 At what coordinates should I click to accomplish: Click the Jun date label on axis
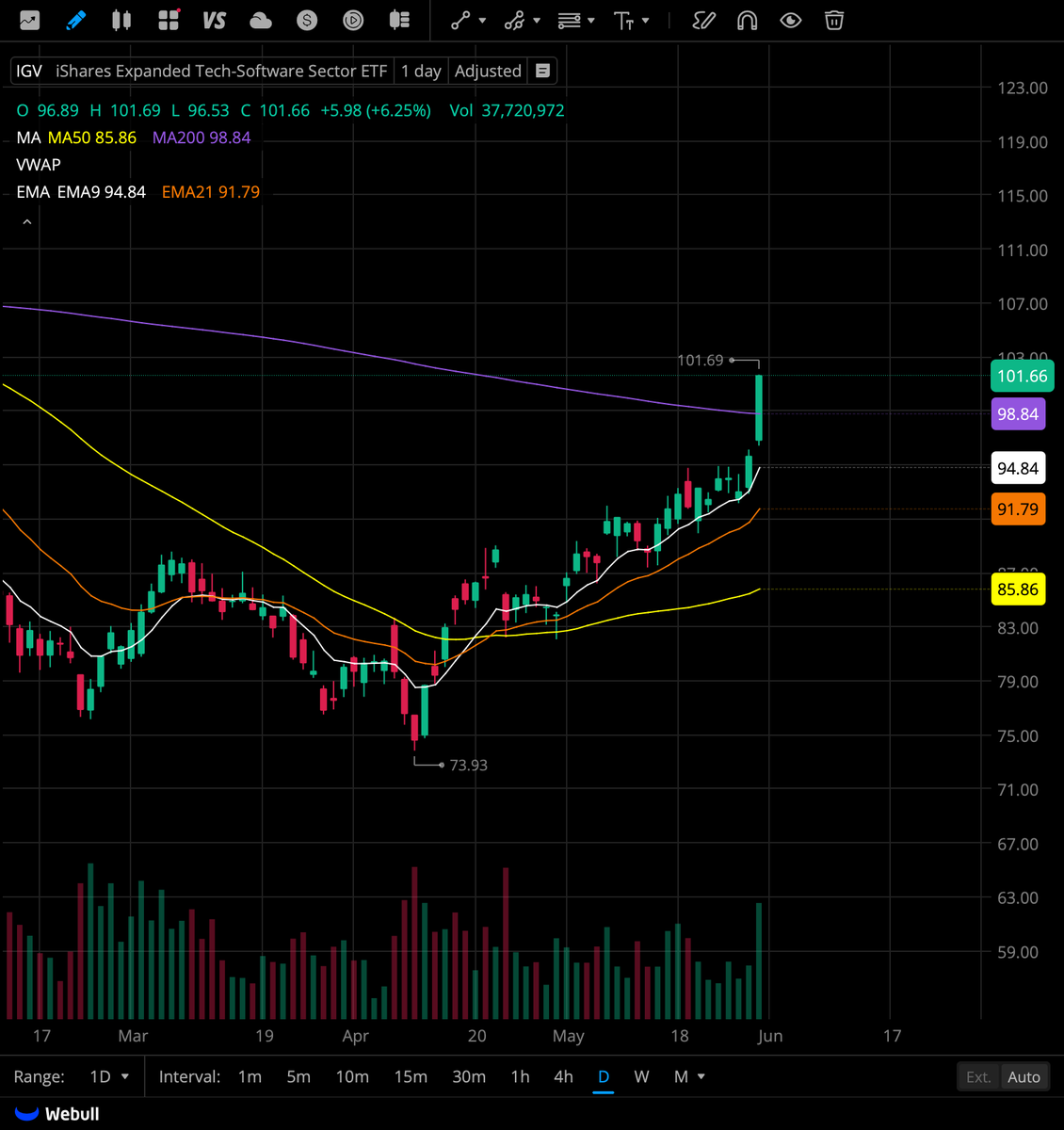coord(769,1036)
